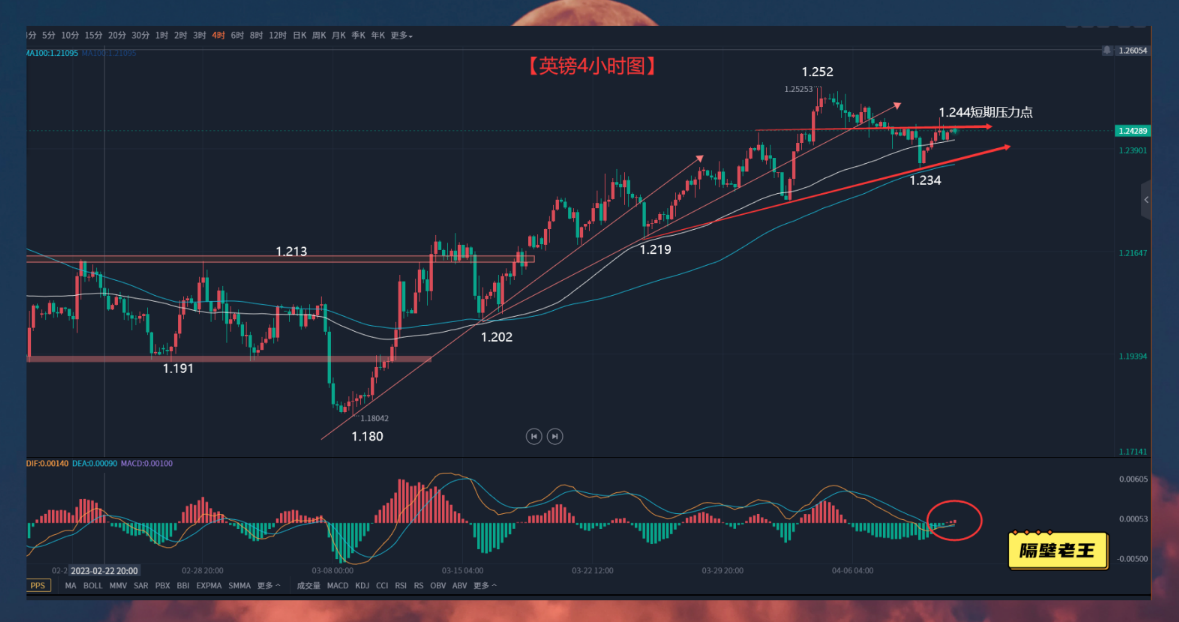
Task: Click the red-circled MACD crossover area
Action: point(954,520)
